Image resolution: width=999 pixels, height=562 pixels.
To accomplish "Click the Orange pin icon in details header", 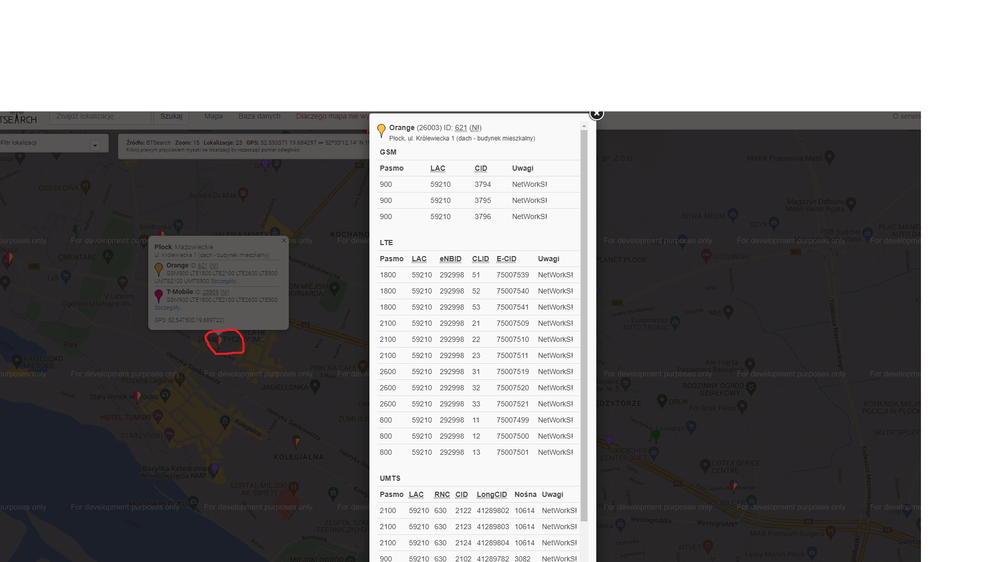I will [x=381, y=131].
